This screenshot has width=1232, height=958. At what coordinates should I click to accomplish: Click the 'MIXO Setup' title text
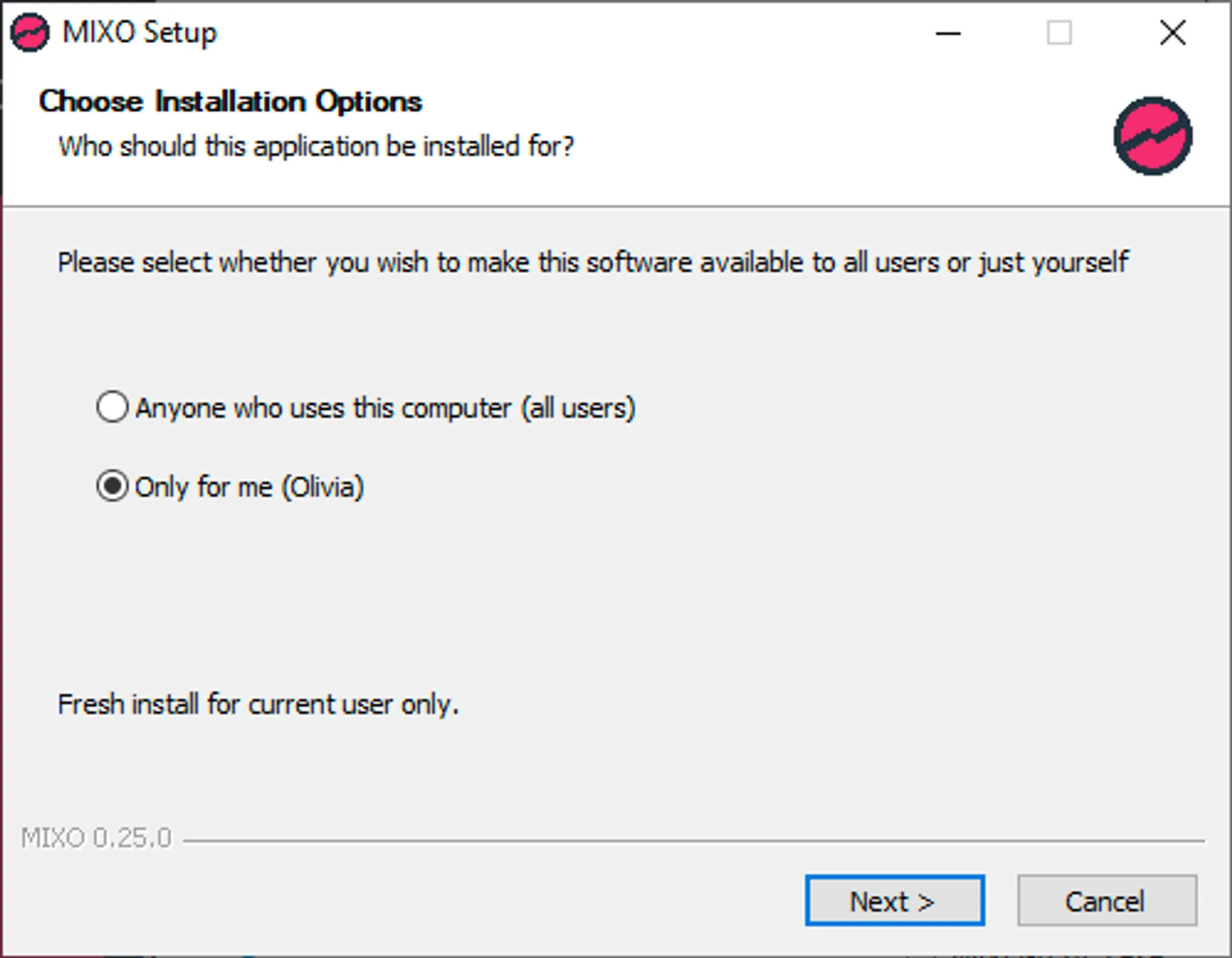click(x=140, y=33)
